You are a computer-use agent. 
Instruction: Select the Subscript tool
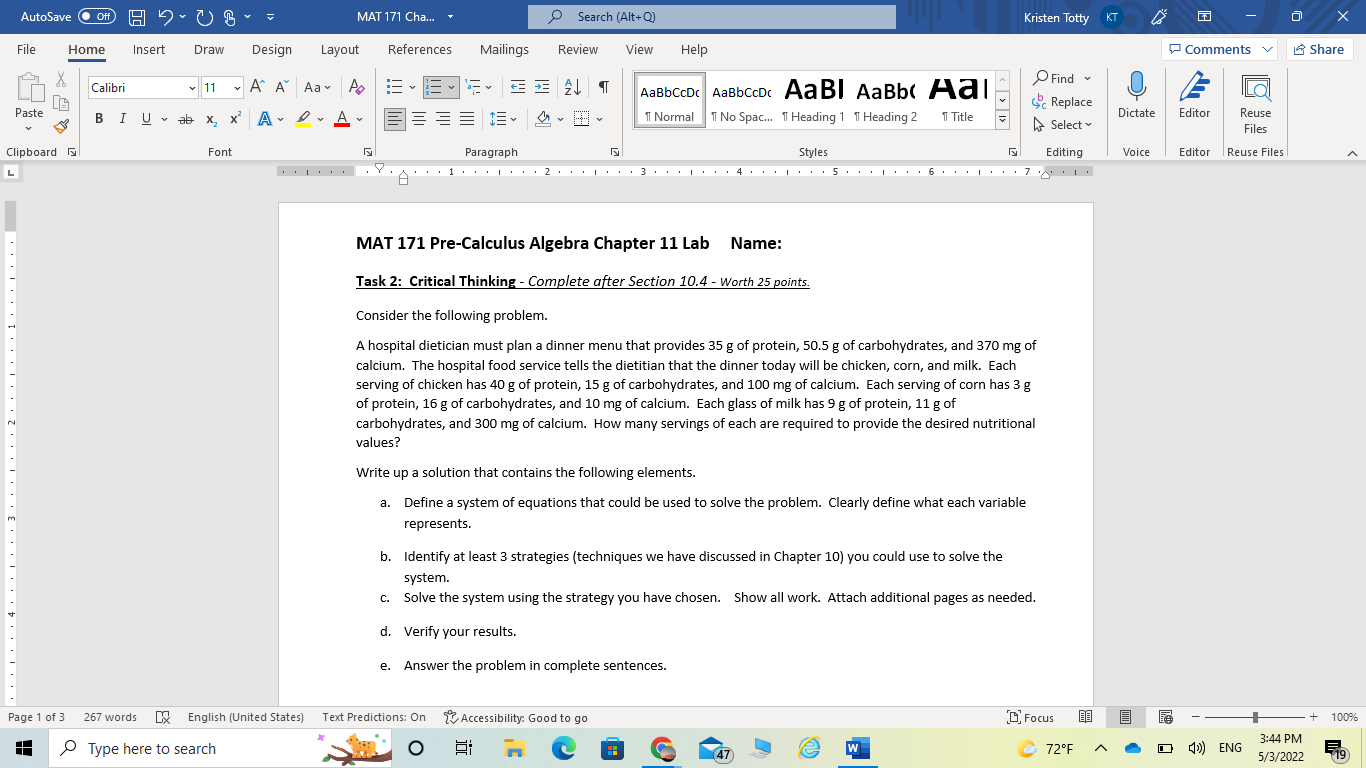211,118
